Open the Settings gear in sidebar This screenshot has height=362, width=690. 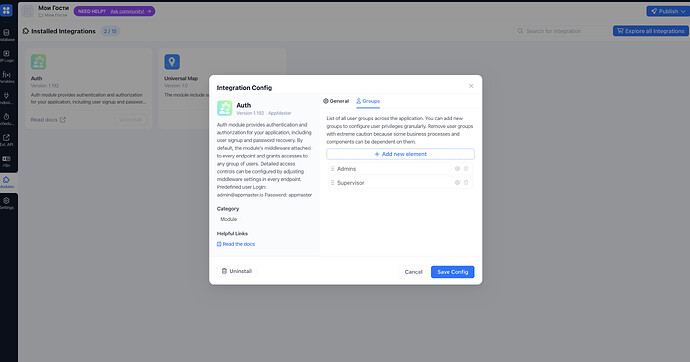(x=7, y=203)
